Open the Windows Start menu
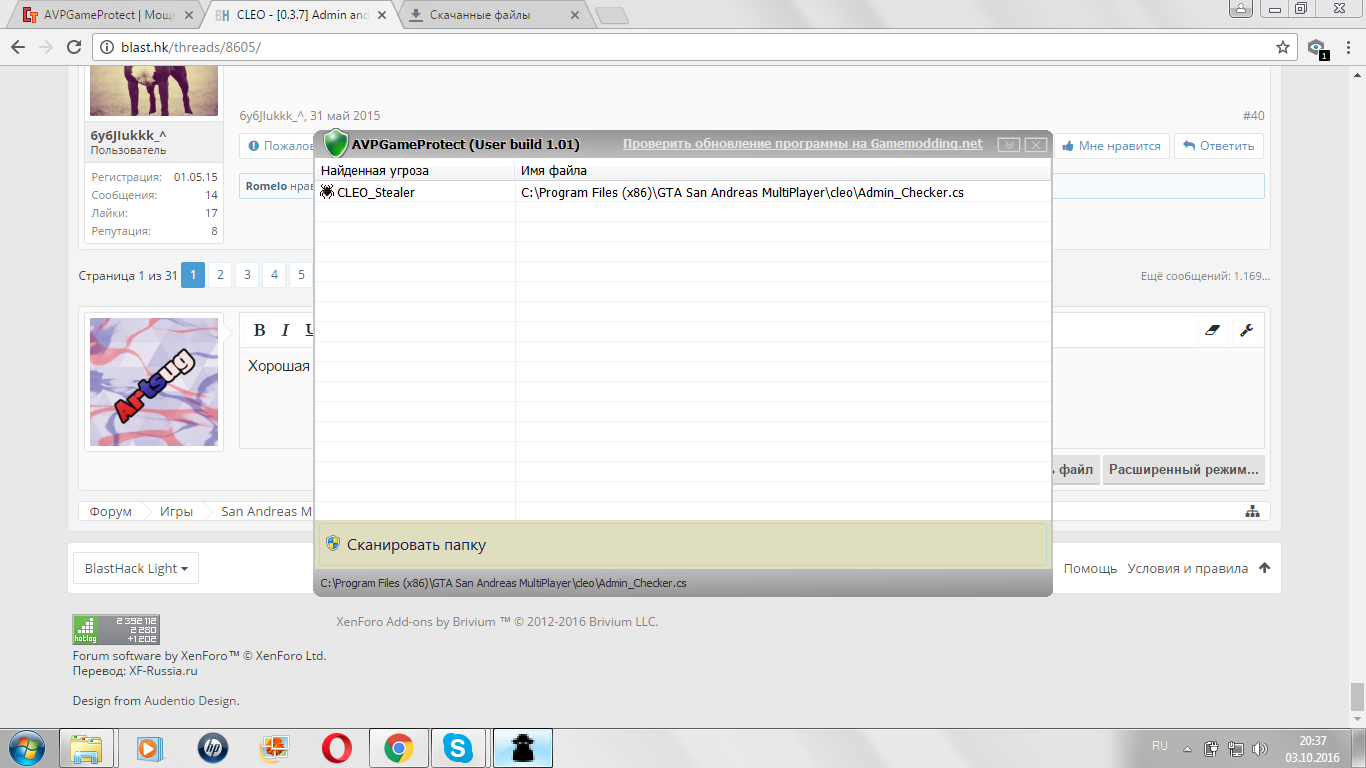The image size is (1366, 768). 26,748
